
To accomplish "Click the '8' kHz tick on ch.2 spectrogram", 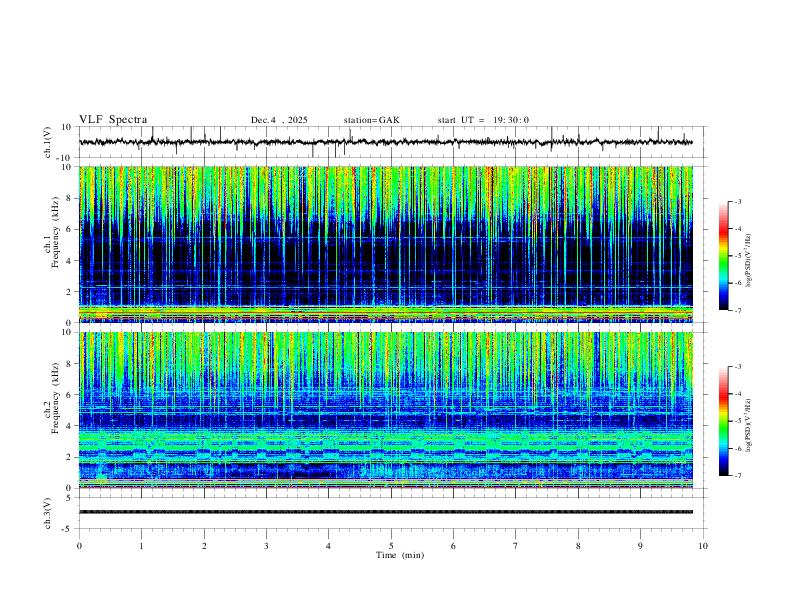I will (x=70, y=364).
